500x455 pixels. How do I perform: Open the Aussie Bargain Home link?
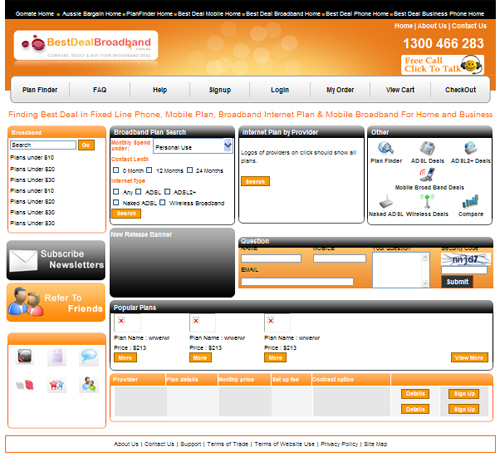[91, 14]
